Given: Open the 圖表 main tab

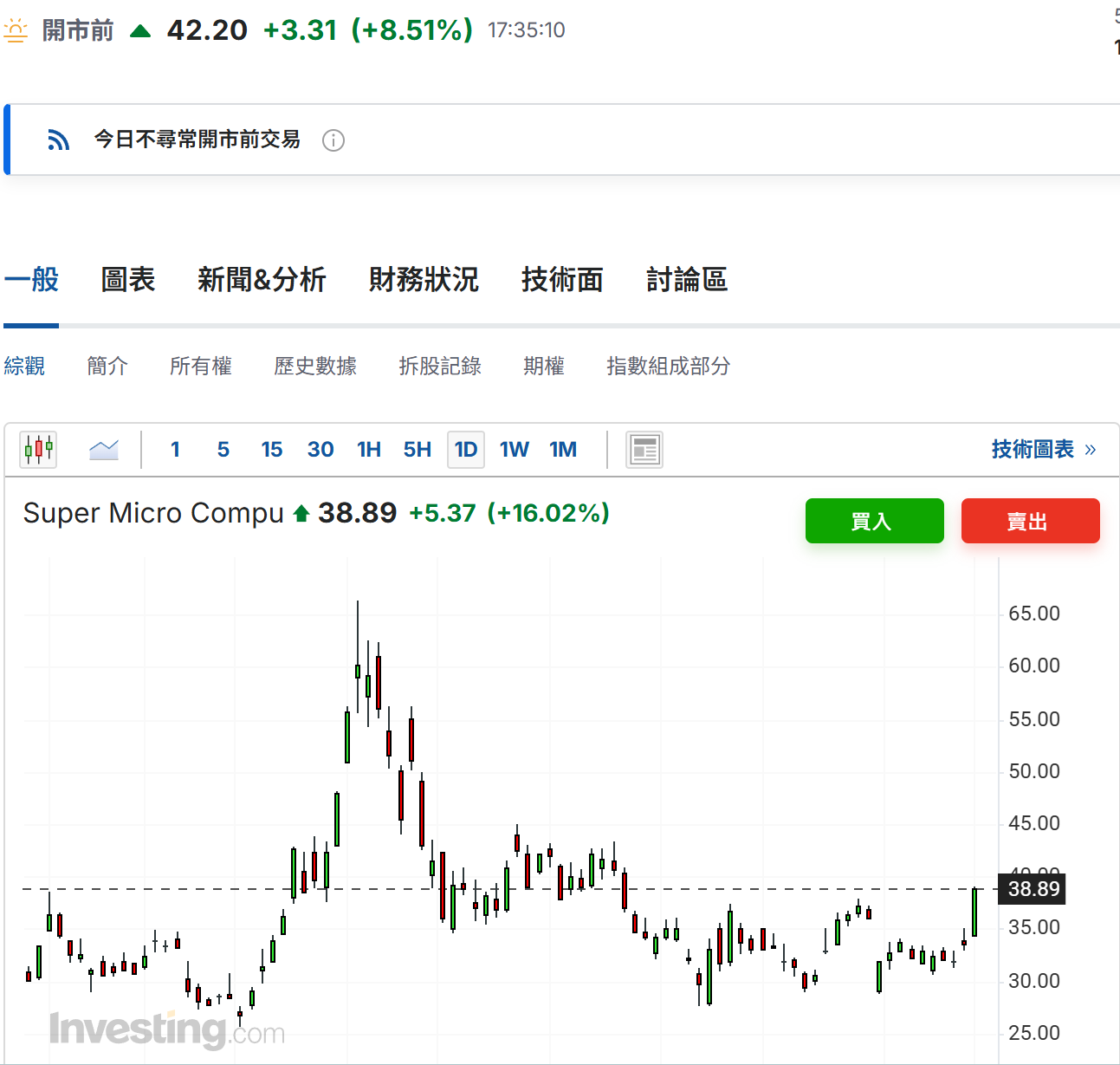Looking at the screenshot, I should [128, 280].
